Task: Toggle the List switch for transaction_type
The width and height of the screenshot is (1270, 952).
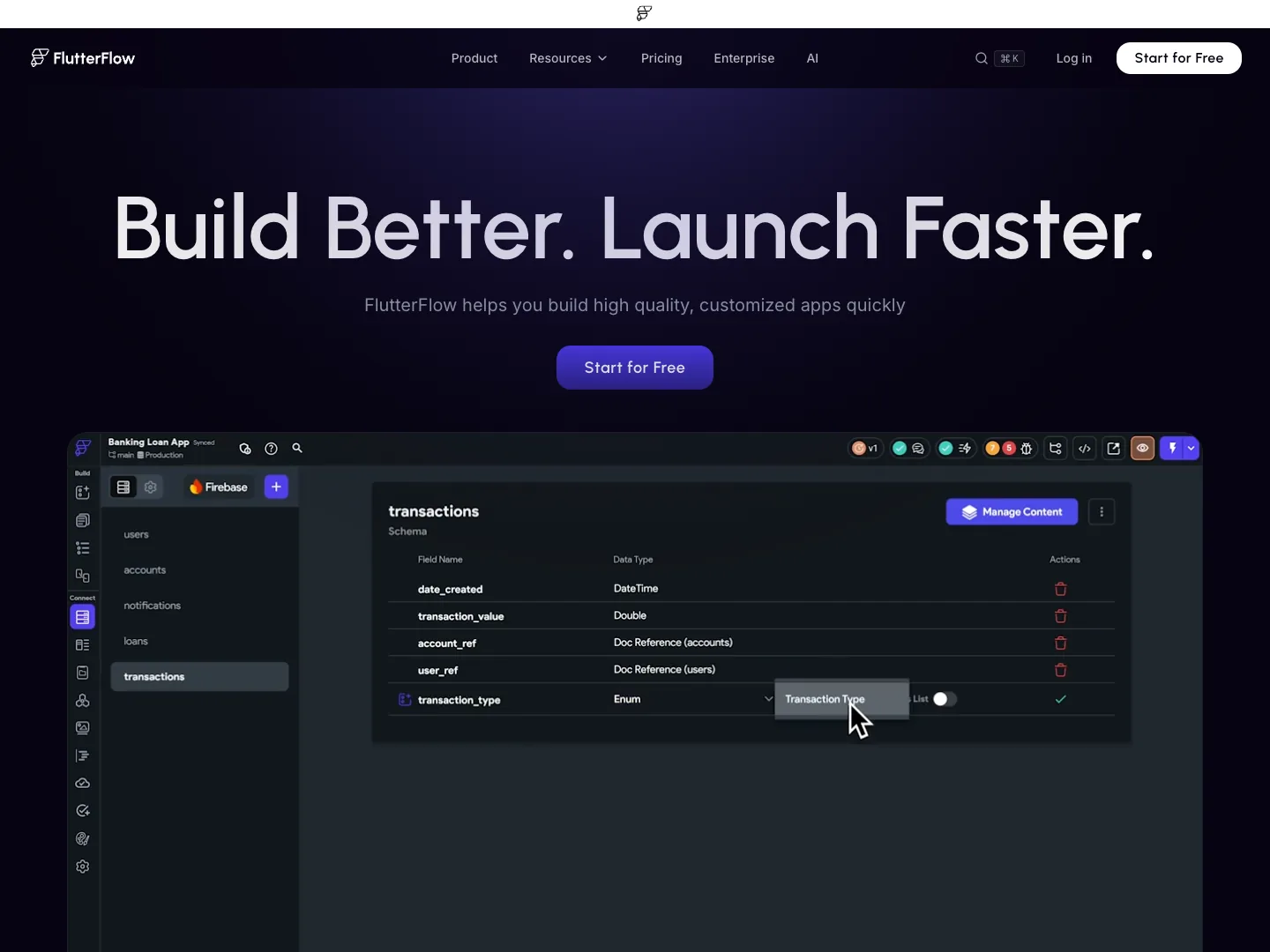Action: click(945, 699)
